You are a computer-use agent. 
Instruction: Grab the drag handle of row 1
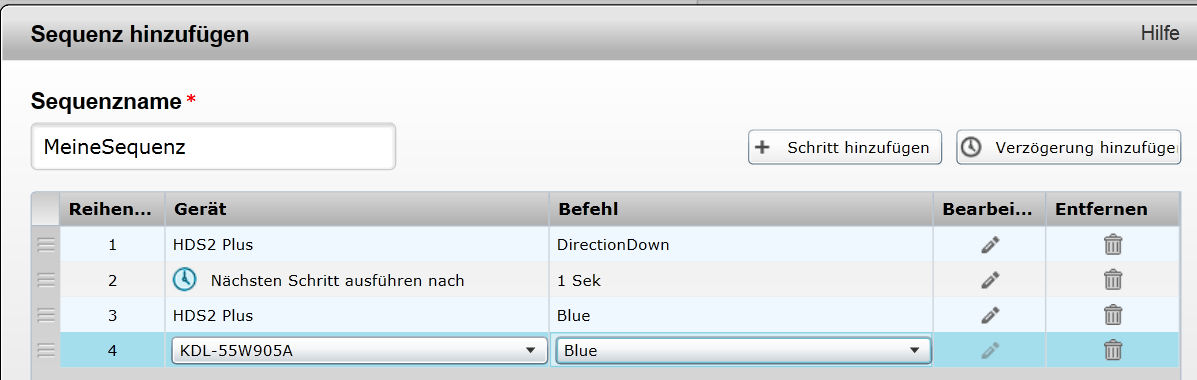[x=46, y=245]
